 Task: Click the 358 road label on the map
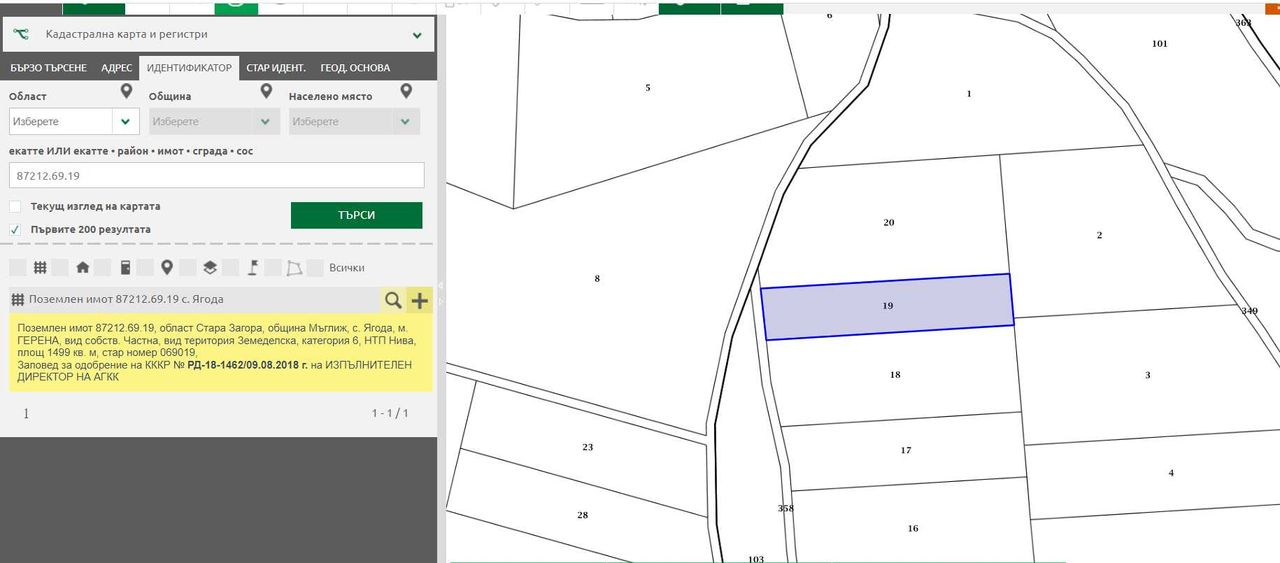pos(786,508)
